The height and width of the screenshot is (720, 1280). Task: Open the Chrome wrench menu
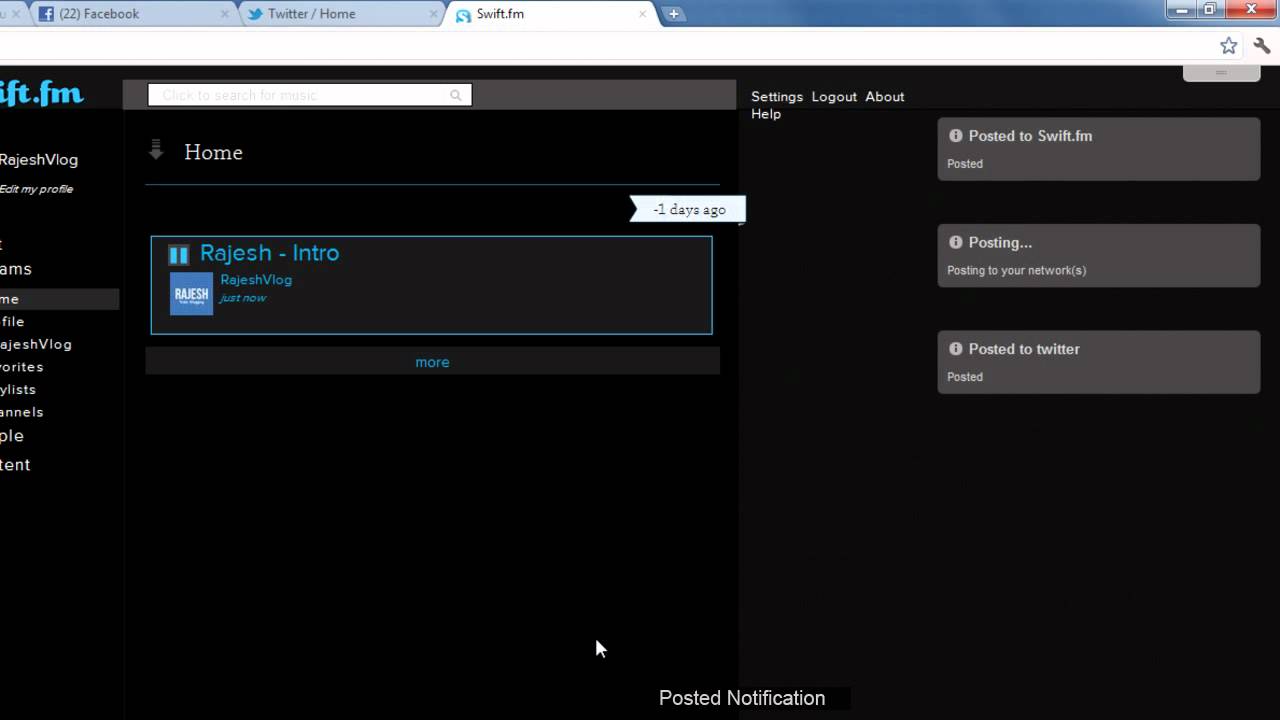click(x=1262, y=46)
